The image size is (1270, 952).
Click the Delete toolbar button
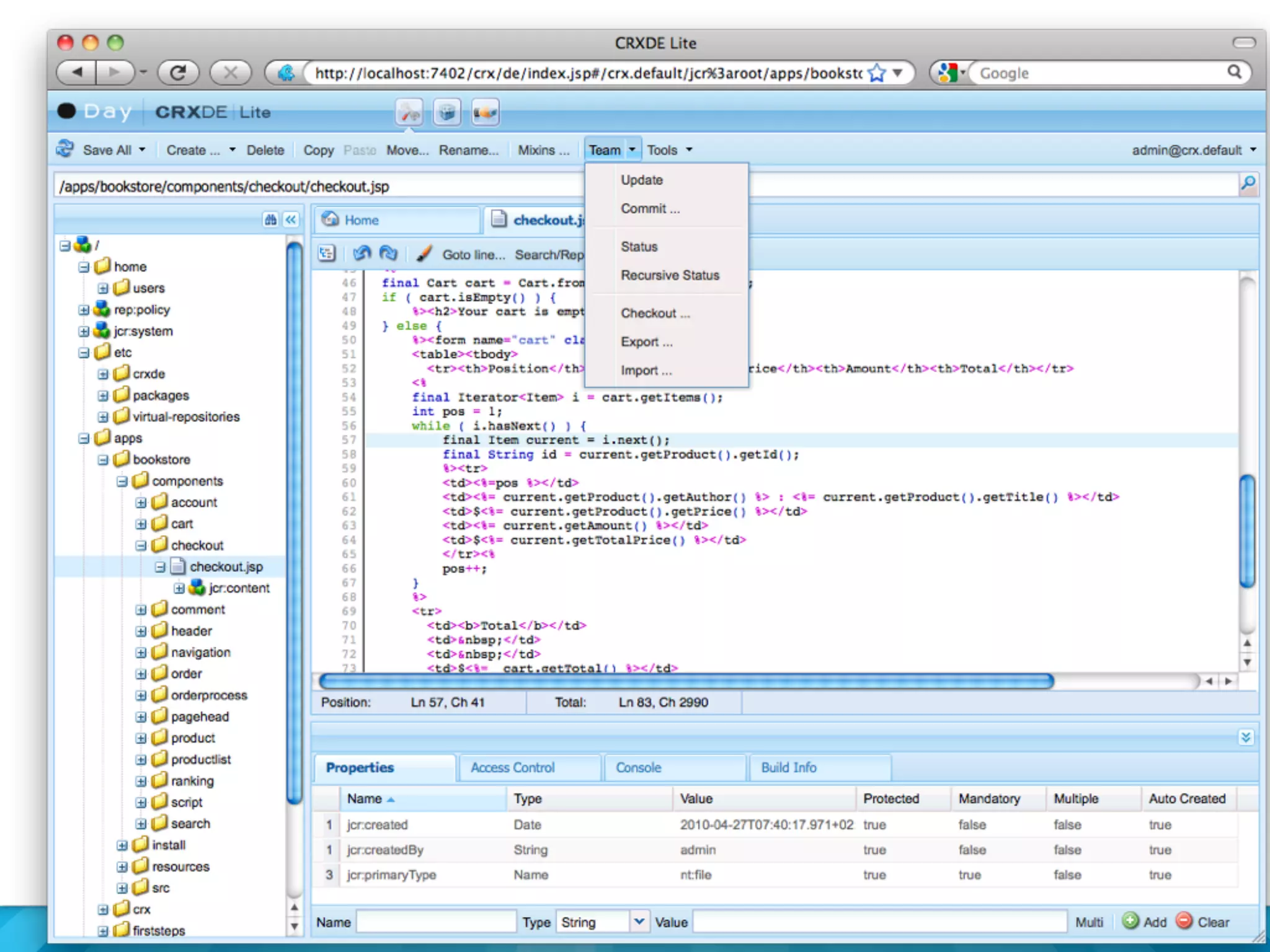265,150
